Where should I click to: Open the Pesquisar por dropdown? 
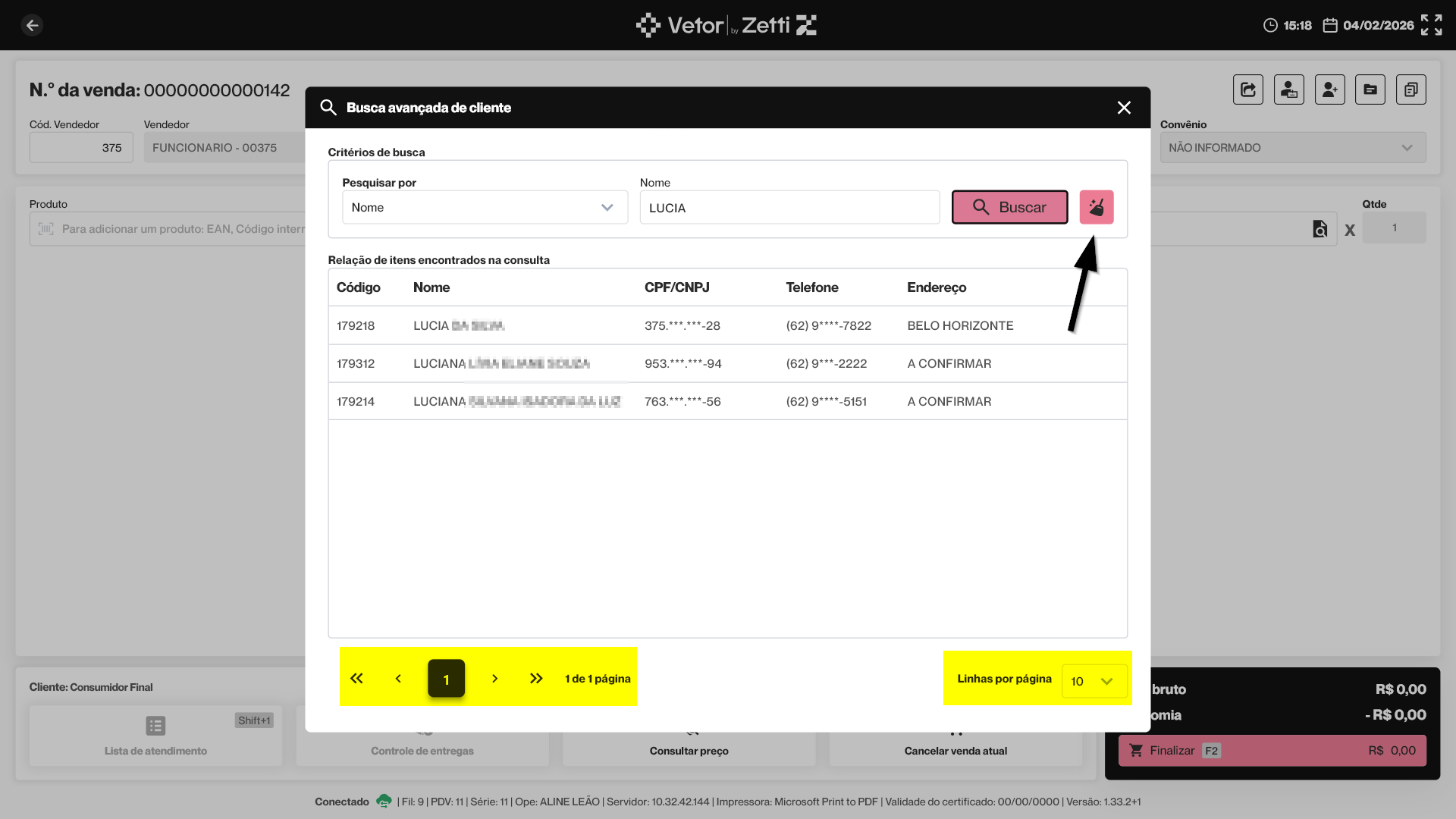485,207
